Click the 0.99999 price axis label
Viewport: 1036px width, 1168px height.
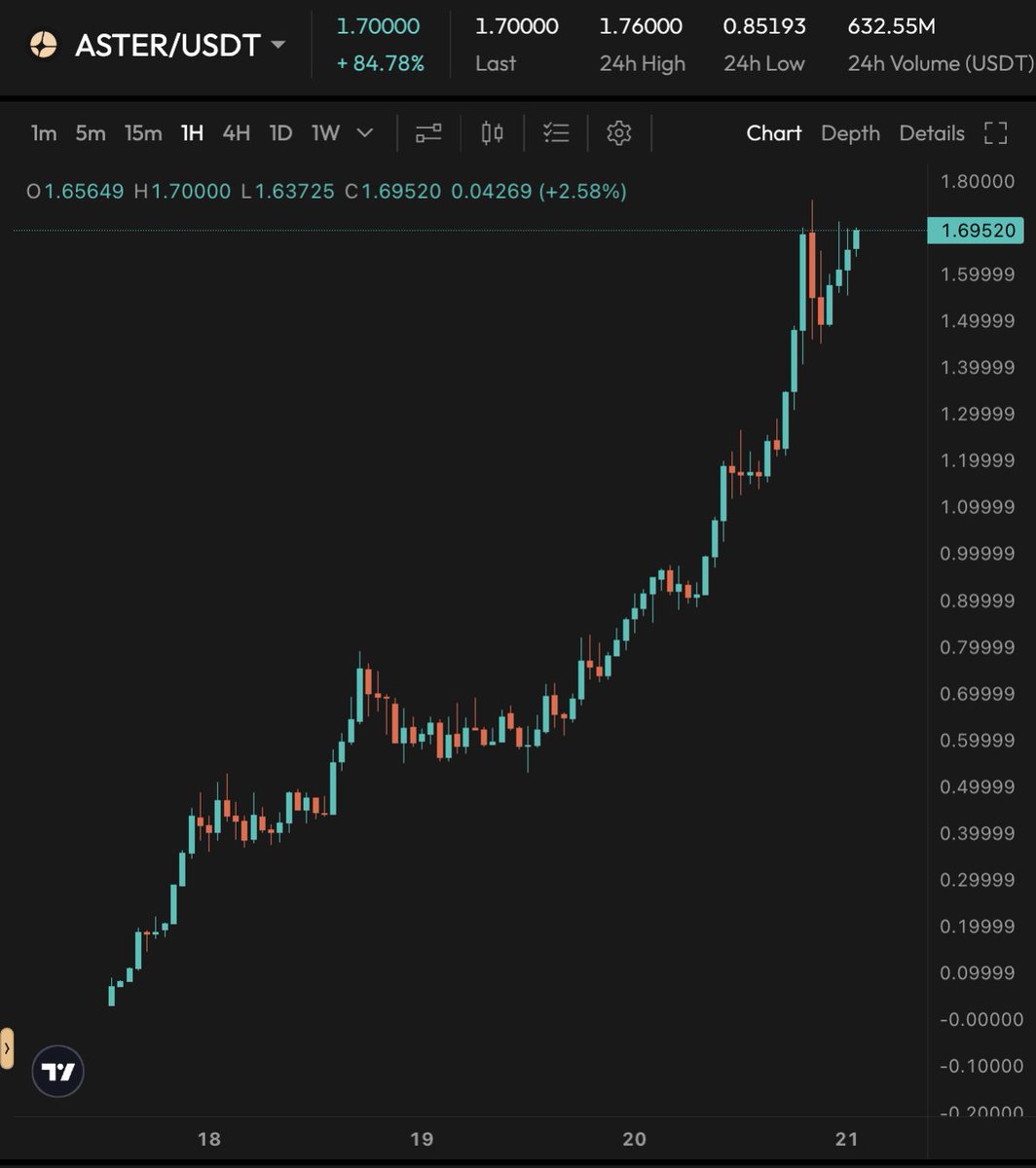point(978,554)
